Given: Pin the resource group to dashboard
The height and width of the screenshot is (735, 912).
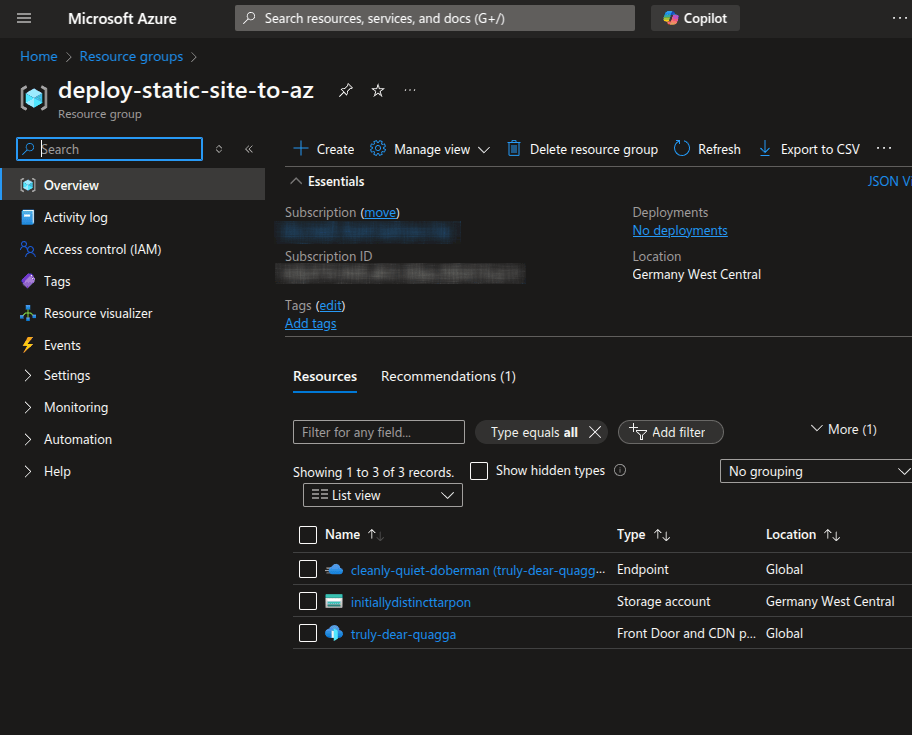Looking at the screenshot, I should (345, 91).
